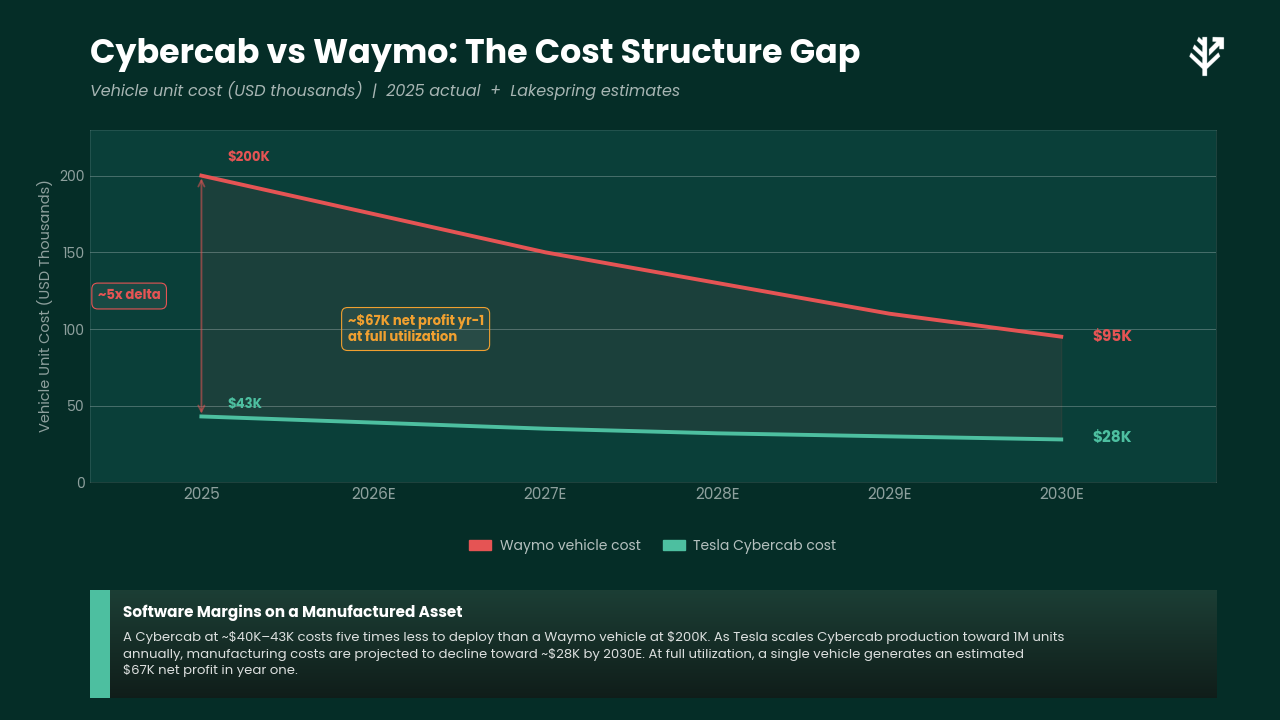Click the "~$67K net profit yr-1" callout box
Screen dimensions: 1280x720
pyautogui.click(x=415, y=329)
